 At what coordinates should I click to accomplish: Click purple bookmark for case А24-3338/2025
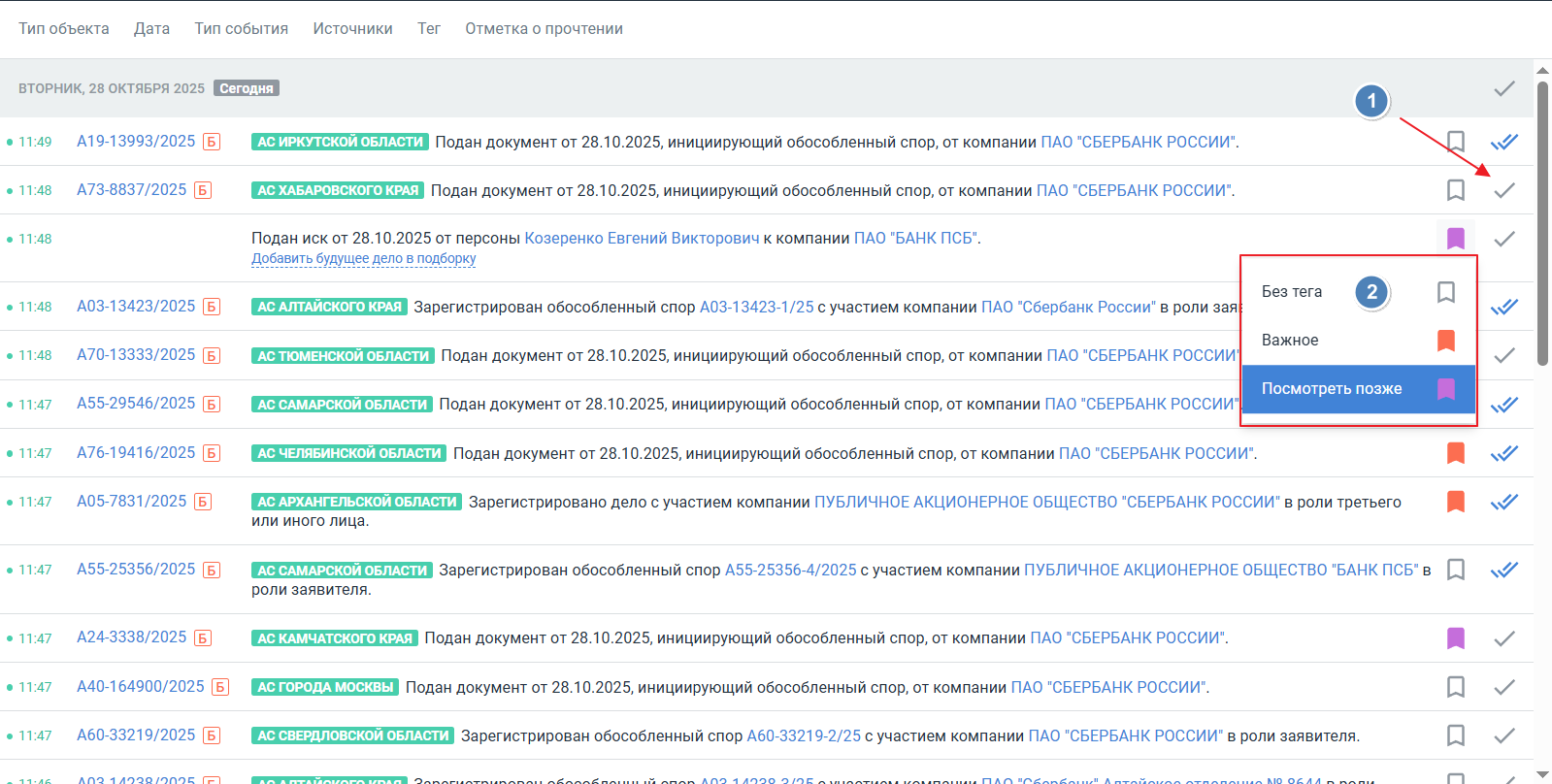(1455, 638)
